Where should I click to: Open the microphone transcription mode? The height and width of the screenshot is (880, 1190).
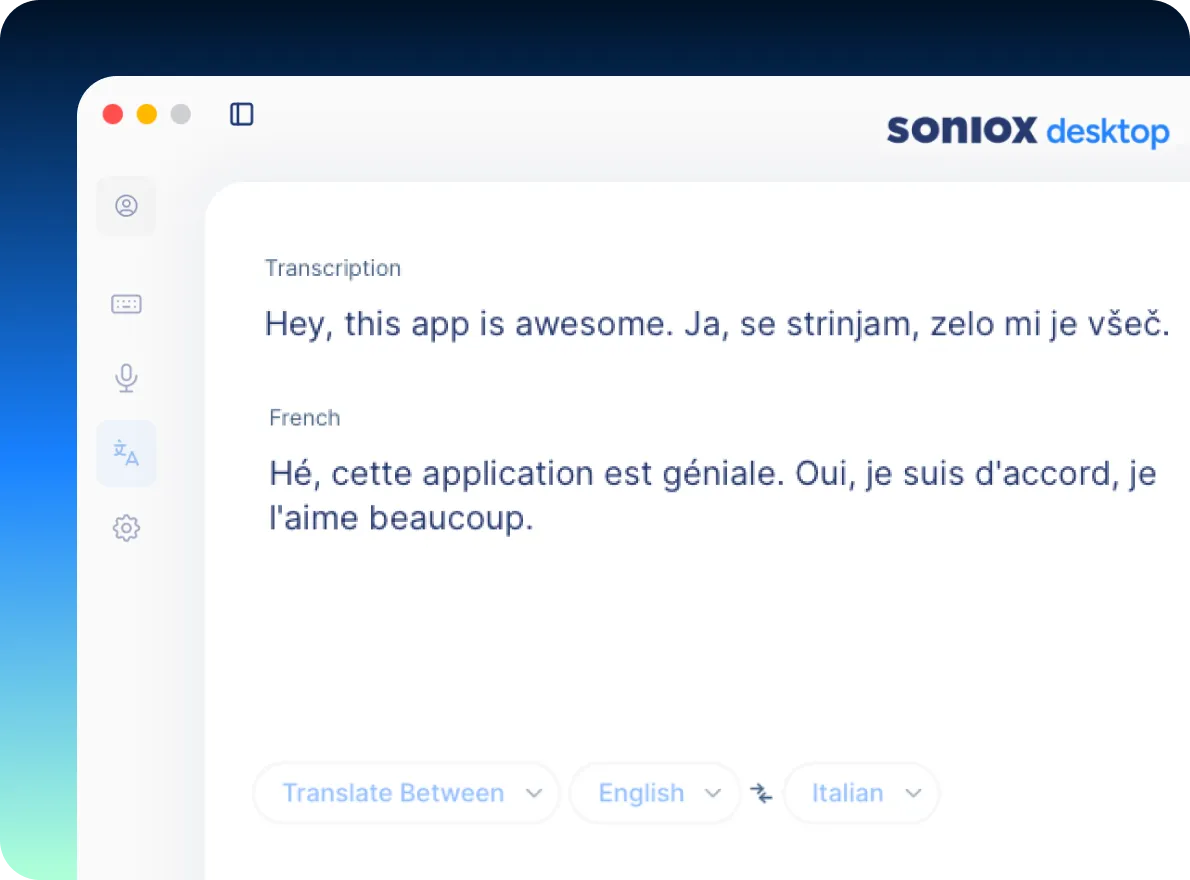pyautogui.click(x=126, y=378)
